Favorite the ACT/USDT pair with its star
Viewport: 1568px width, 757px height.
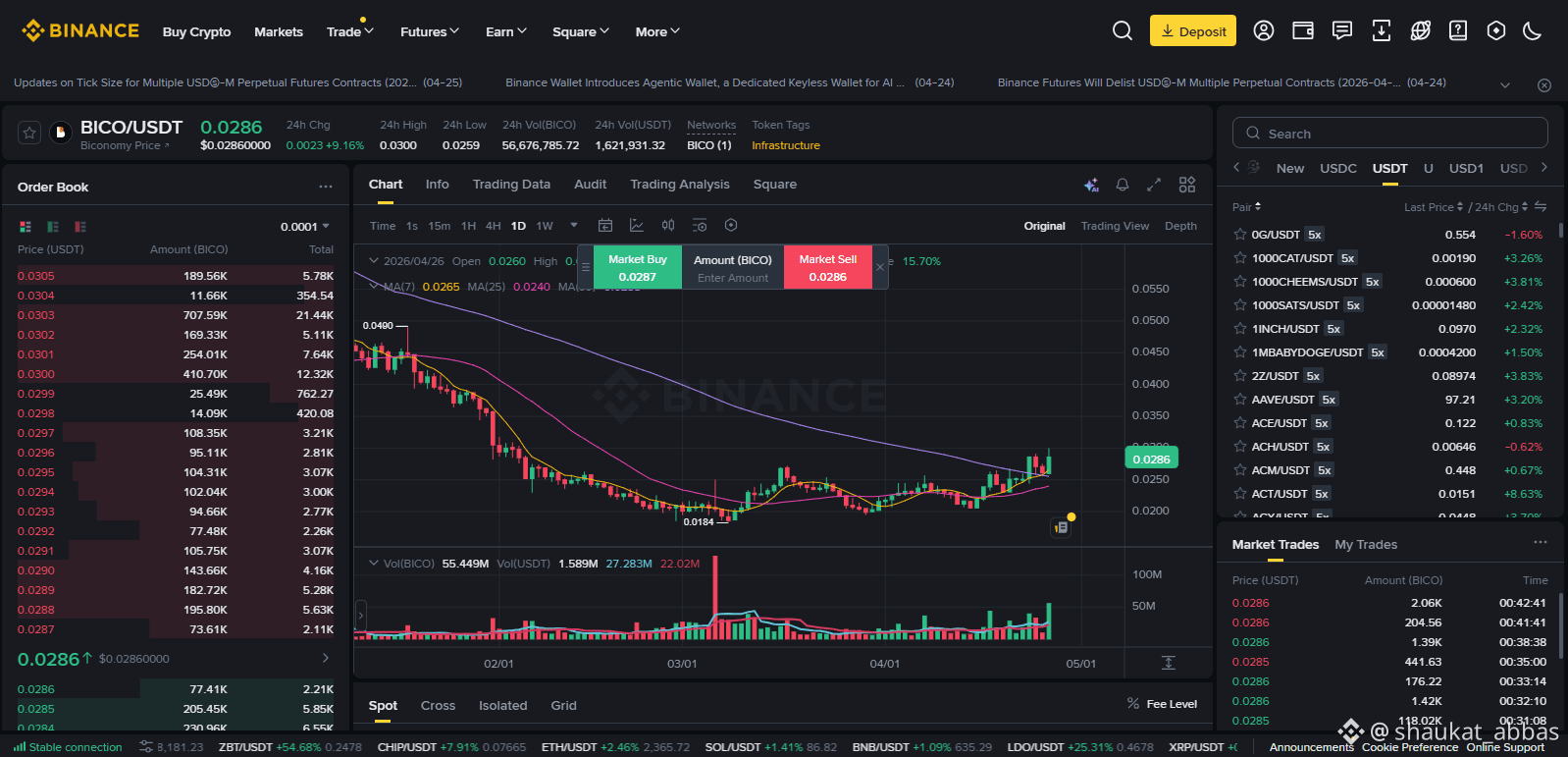pyautogui.click(x=1240, y=494)
